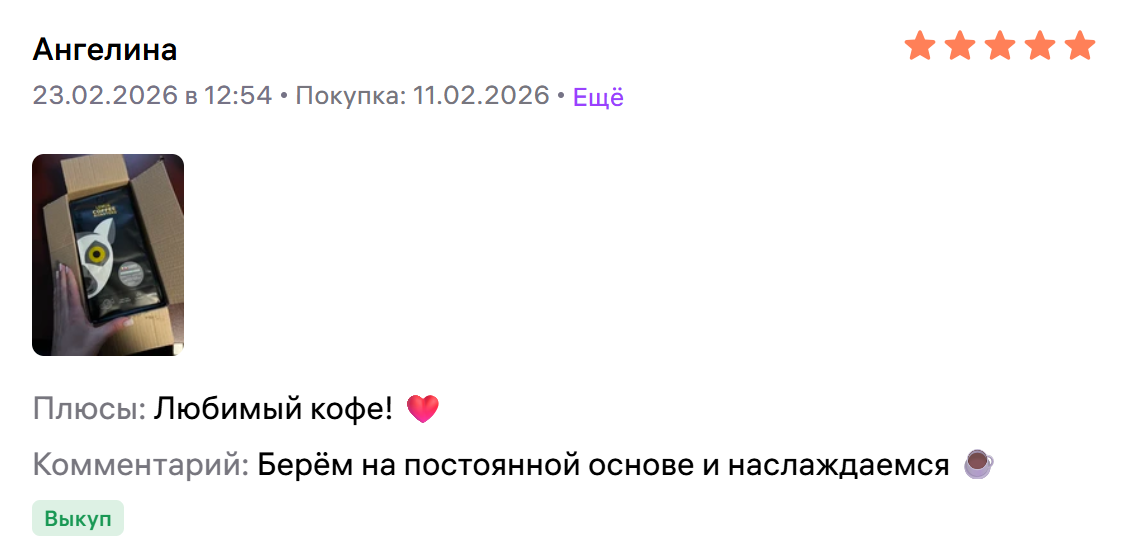Click the "Комментарий:" label

pyautogui.click(x=141, y=465)
